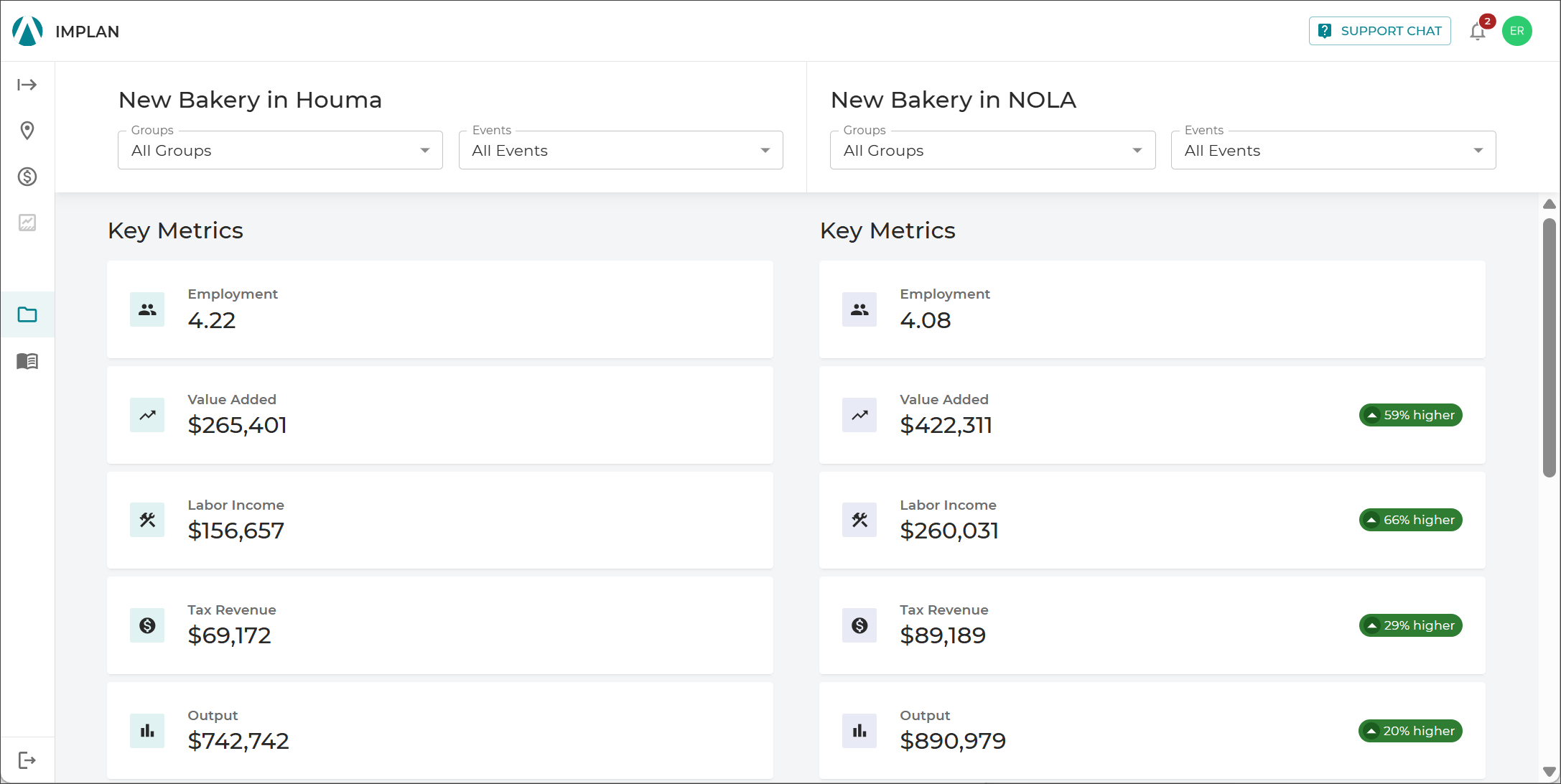Click the logout icon at sidebar bottom

tap(27, 760)
